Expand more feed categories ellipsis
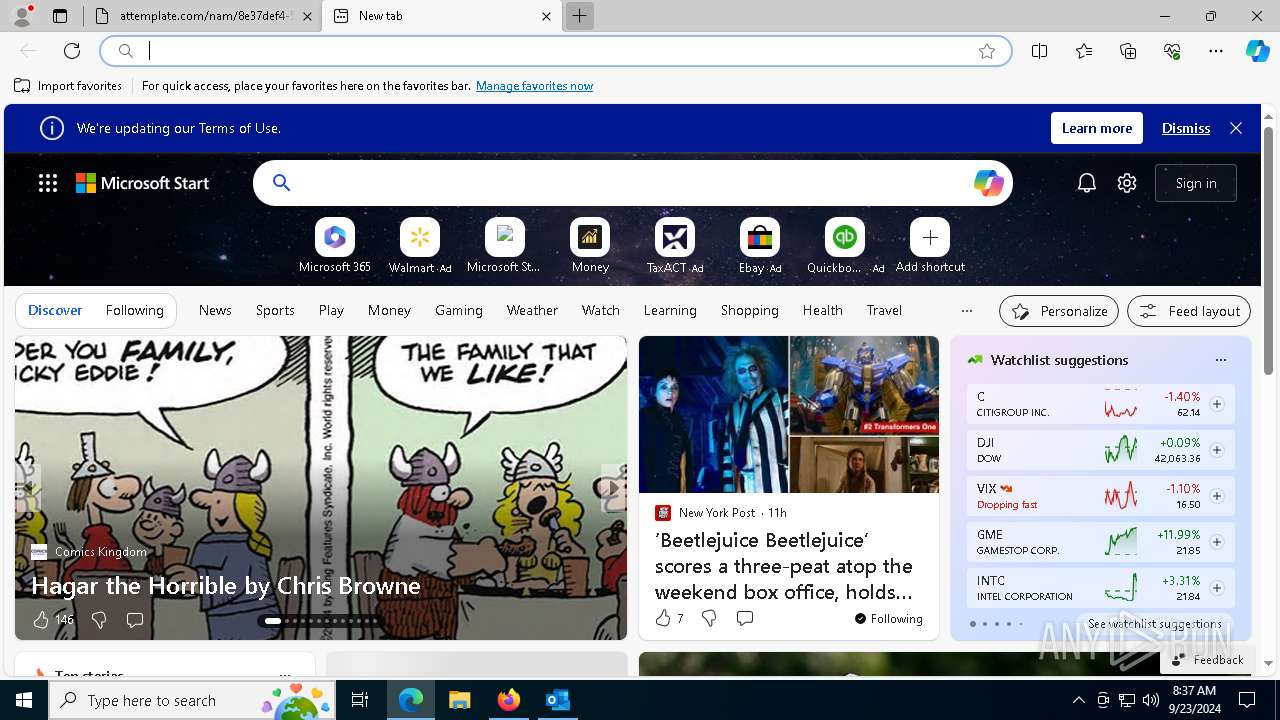This screenshot has height=720, width=1280. (966, 311)
